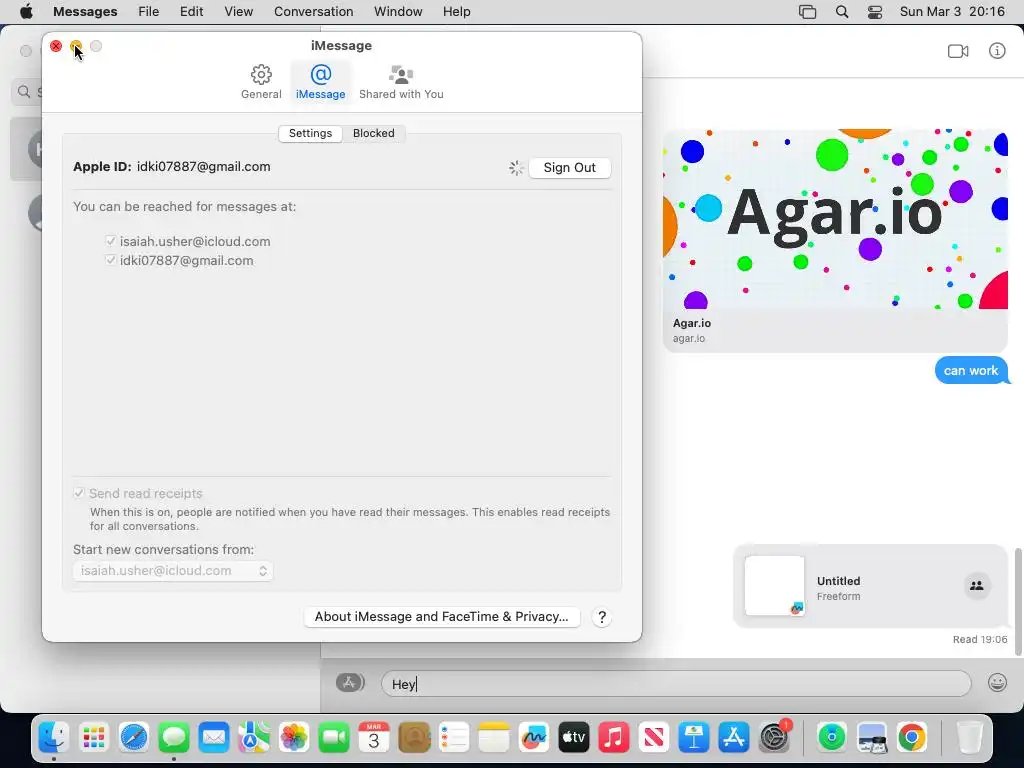Toggle Send read receipts checkbox
1024x768 pixels.
pos(79,493)
